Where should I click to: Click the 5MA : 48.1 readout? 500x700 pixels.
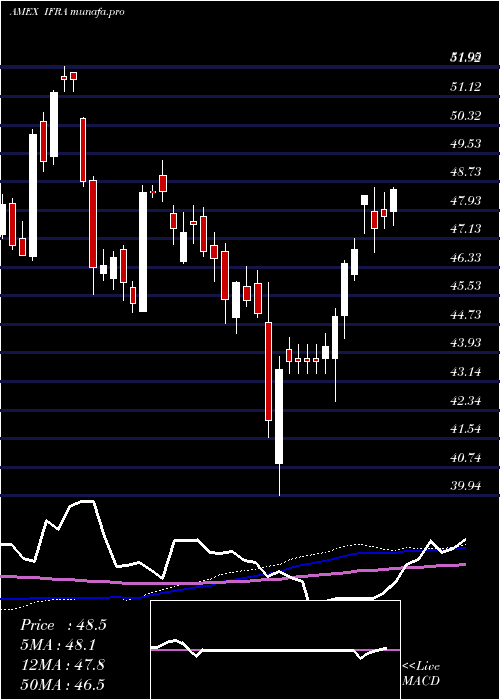click(58, 645)
